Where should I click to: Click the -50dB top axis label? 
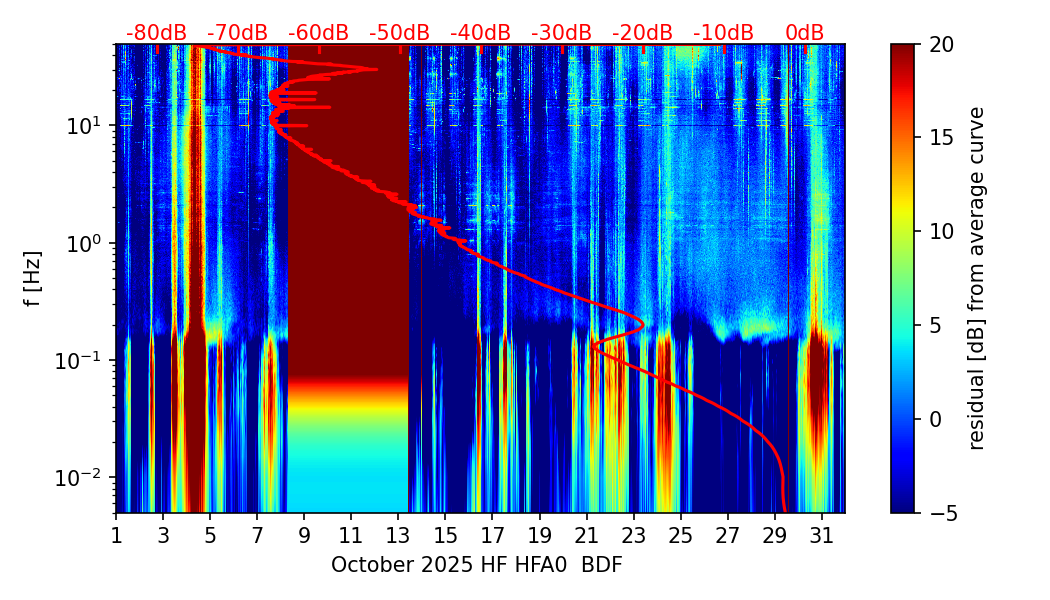pos(399,33)
